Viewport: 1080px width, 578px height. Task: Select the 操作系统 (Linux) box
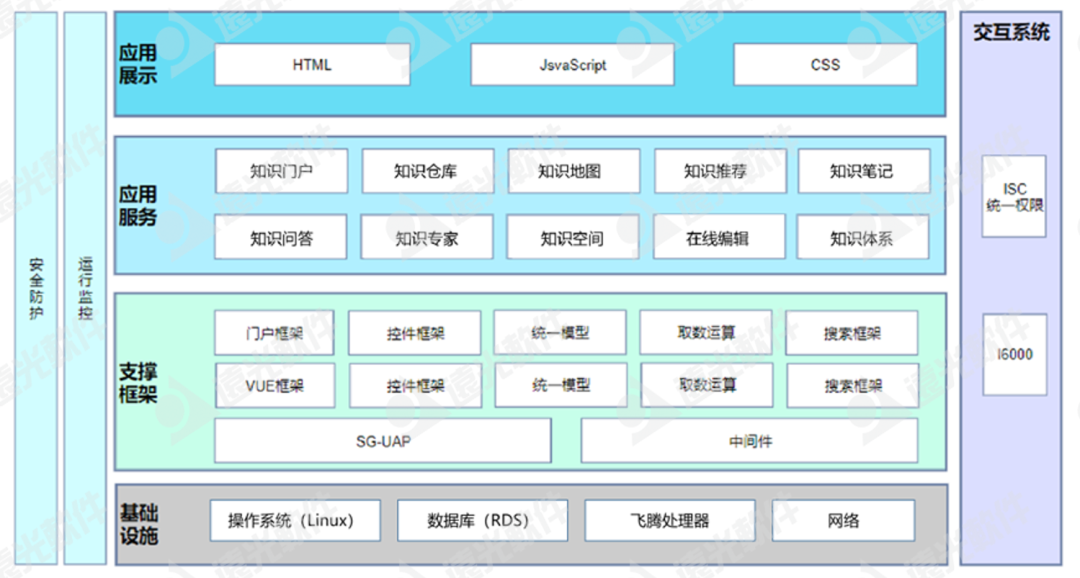pyautogui.click(x=290, y=521)
